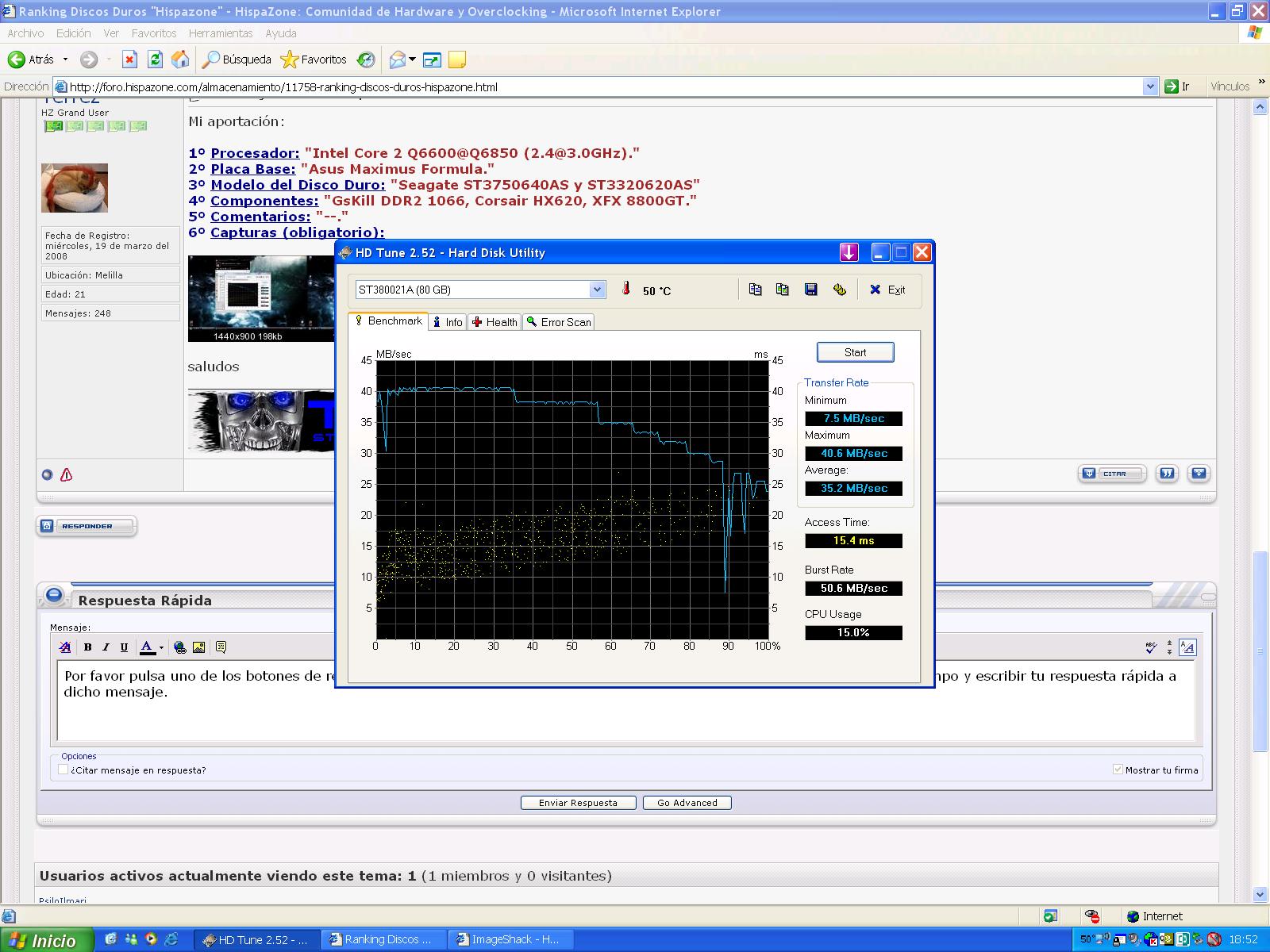The width and height of the screenshot is (1270, 952).
Task: Click the insert link globe icon
Action: pos(180,647)
